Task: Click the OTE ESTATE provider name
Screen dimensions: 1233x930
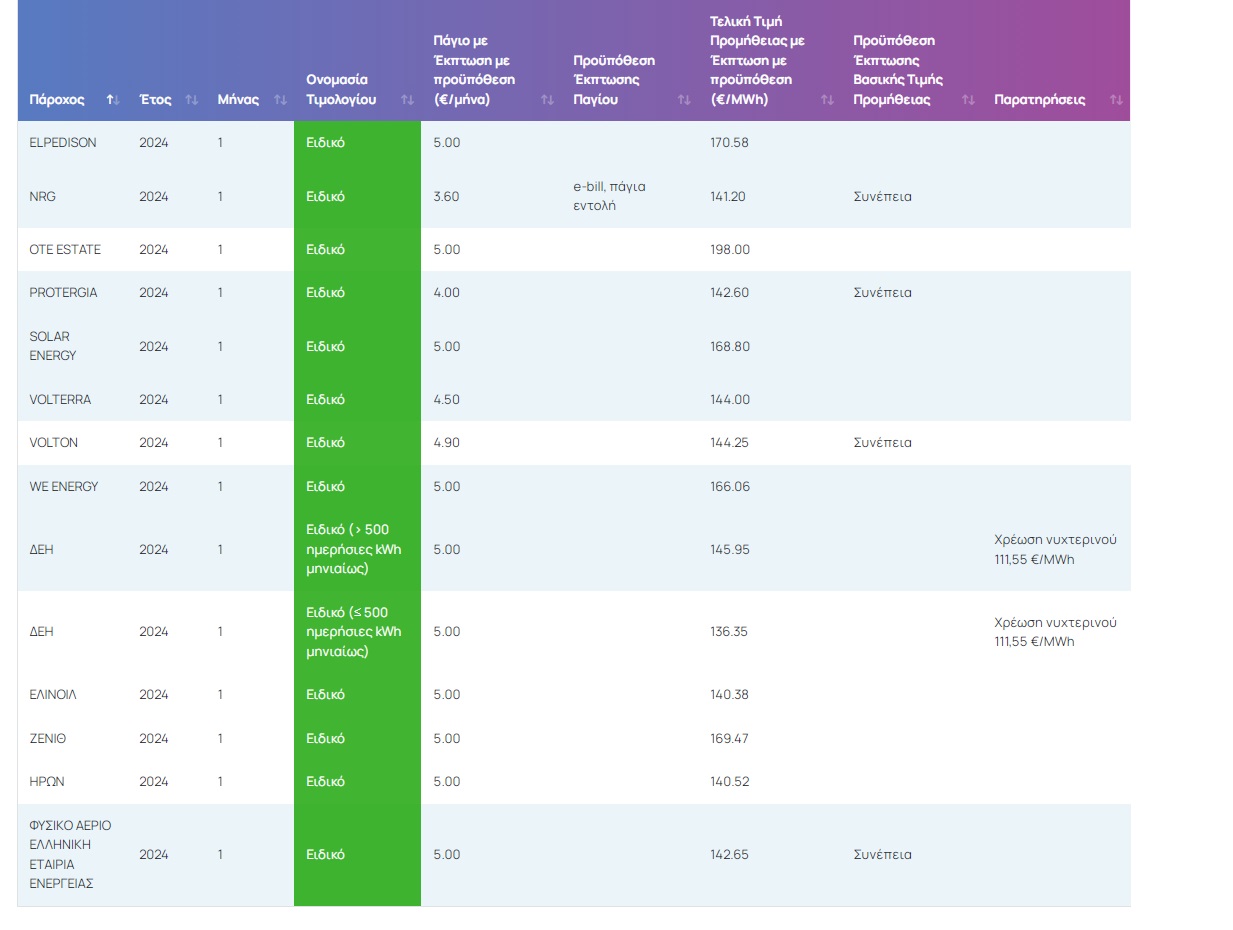Action: click(65, 250)
